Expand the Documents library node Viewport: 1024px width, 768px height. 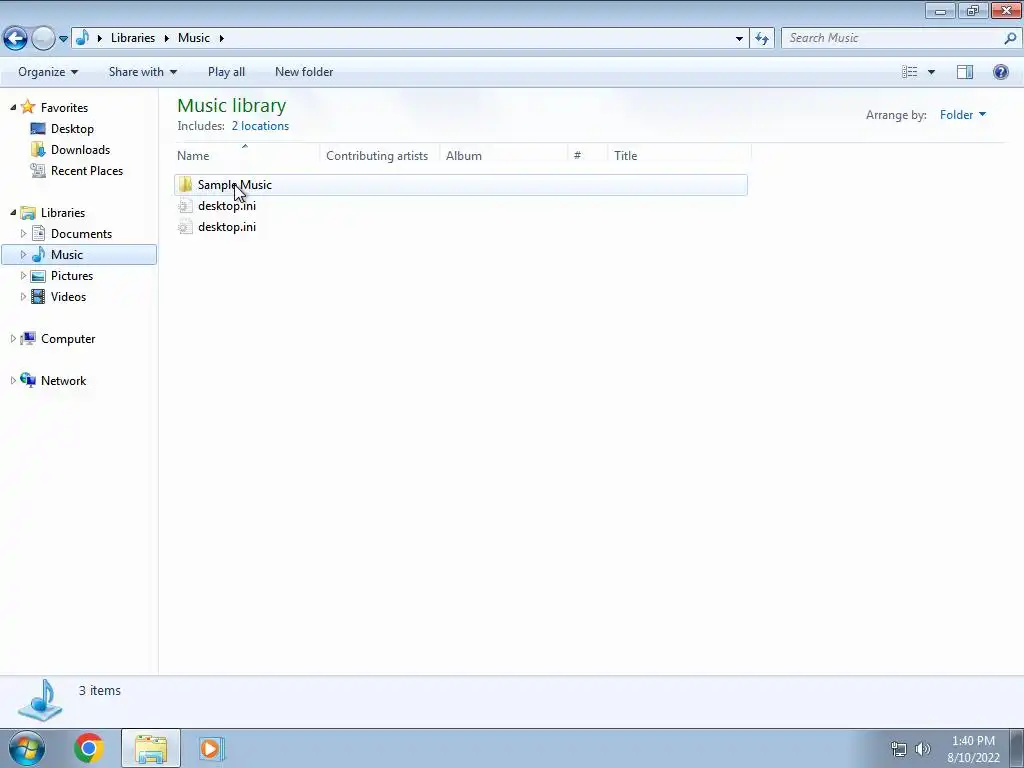pos(24,233)
